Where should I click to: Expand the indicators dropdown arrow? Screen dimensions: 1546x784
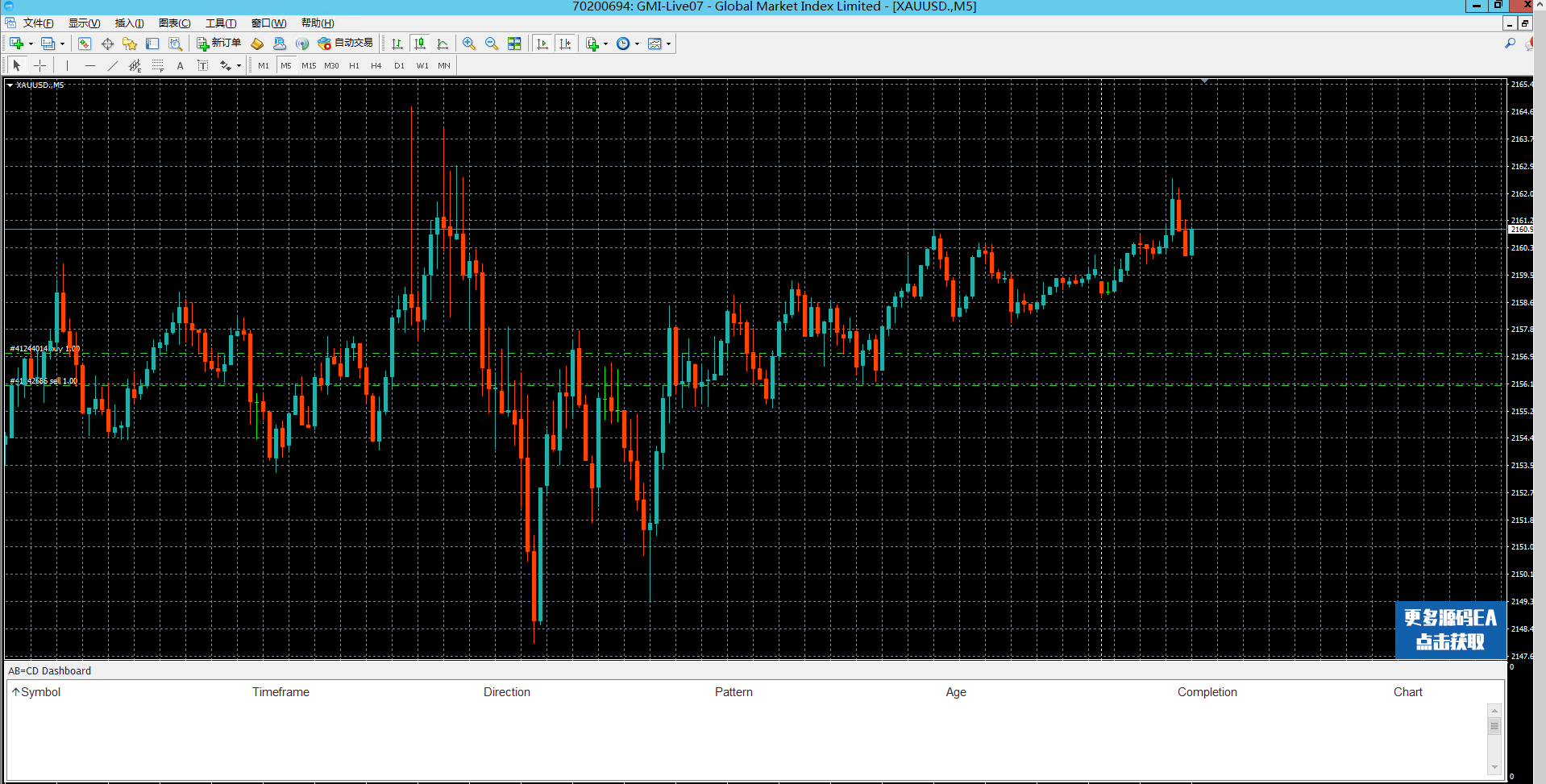pos(605,44)
